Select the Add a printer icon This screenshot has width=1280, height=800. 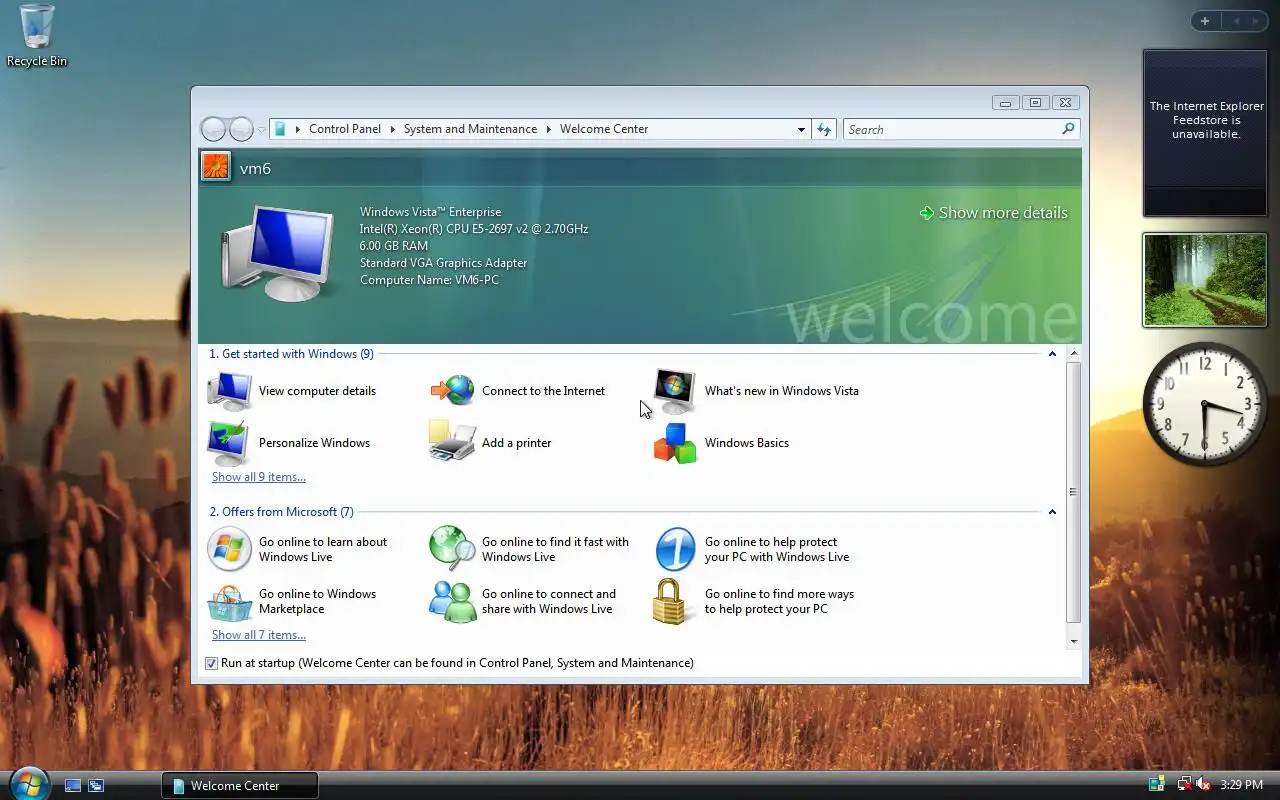453,442
